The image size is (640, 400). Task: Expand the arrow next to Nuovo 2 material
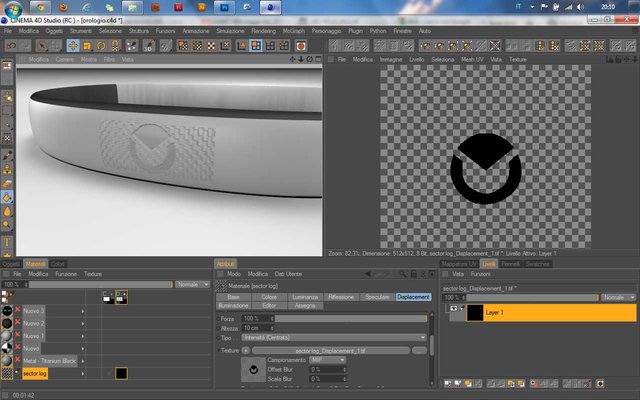82,324
